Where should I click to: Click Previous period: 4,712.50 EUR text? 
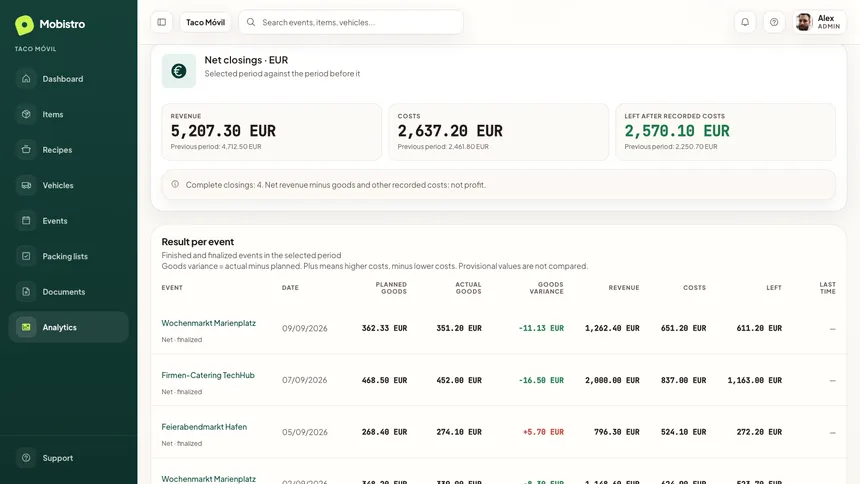click(x=216, y=147)
